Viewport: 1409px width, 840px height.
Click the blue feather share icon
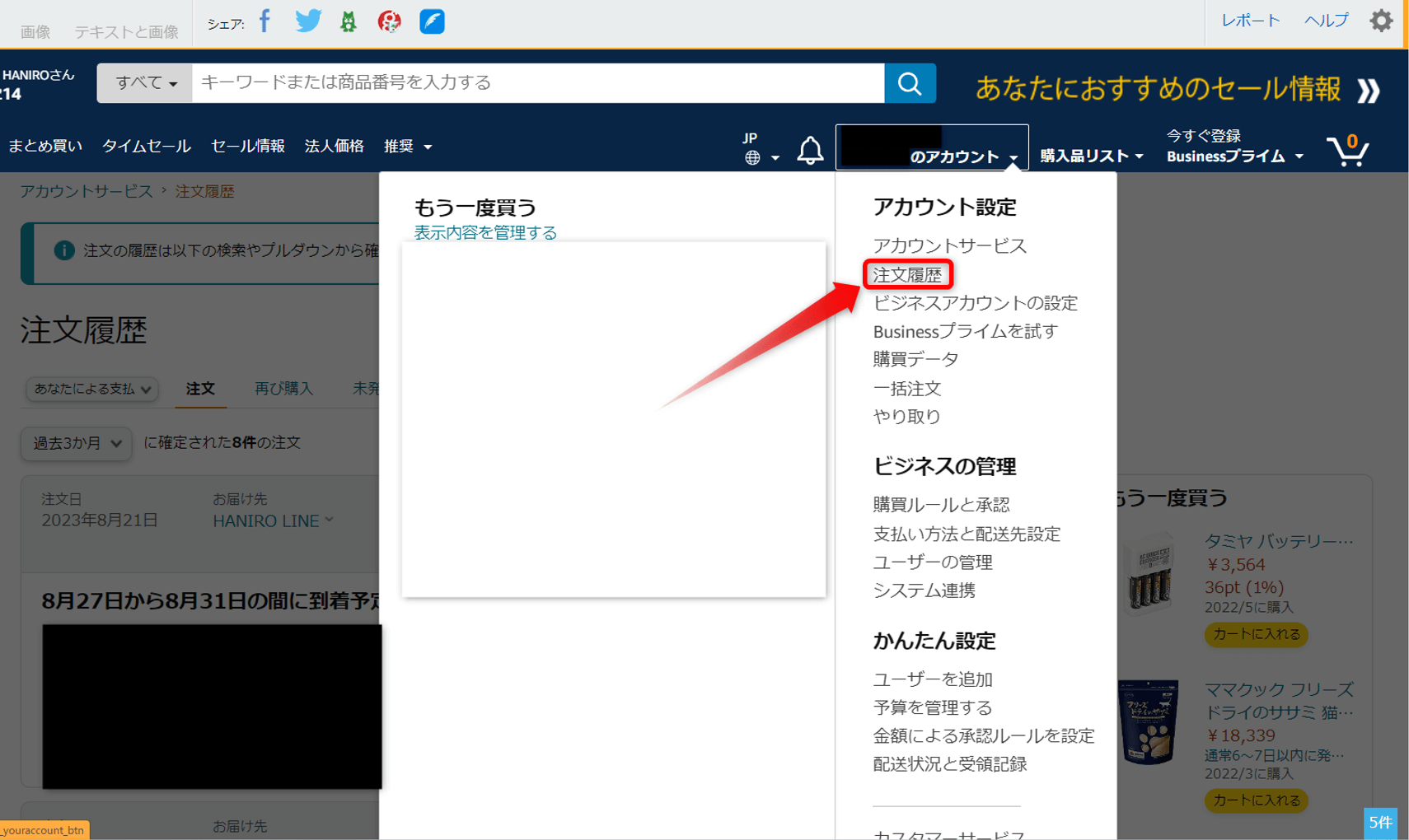click(432, 21)
